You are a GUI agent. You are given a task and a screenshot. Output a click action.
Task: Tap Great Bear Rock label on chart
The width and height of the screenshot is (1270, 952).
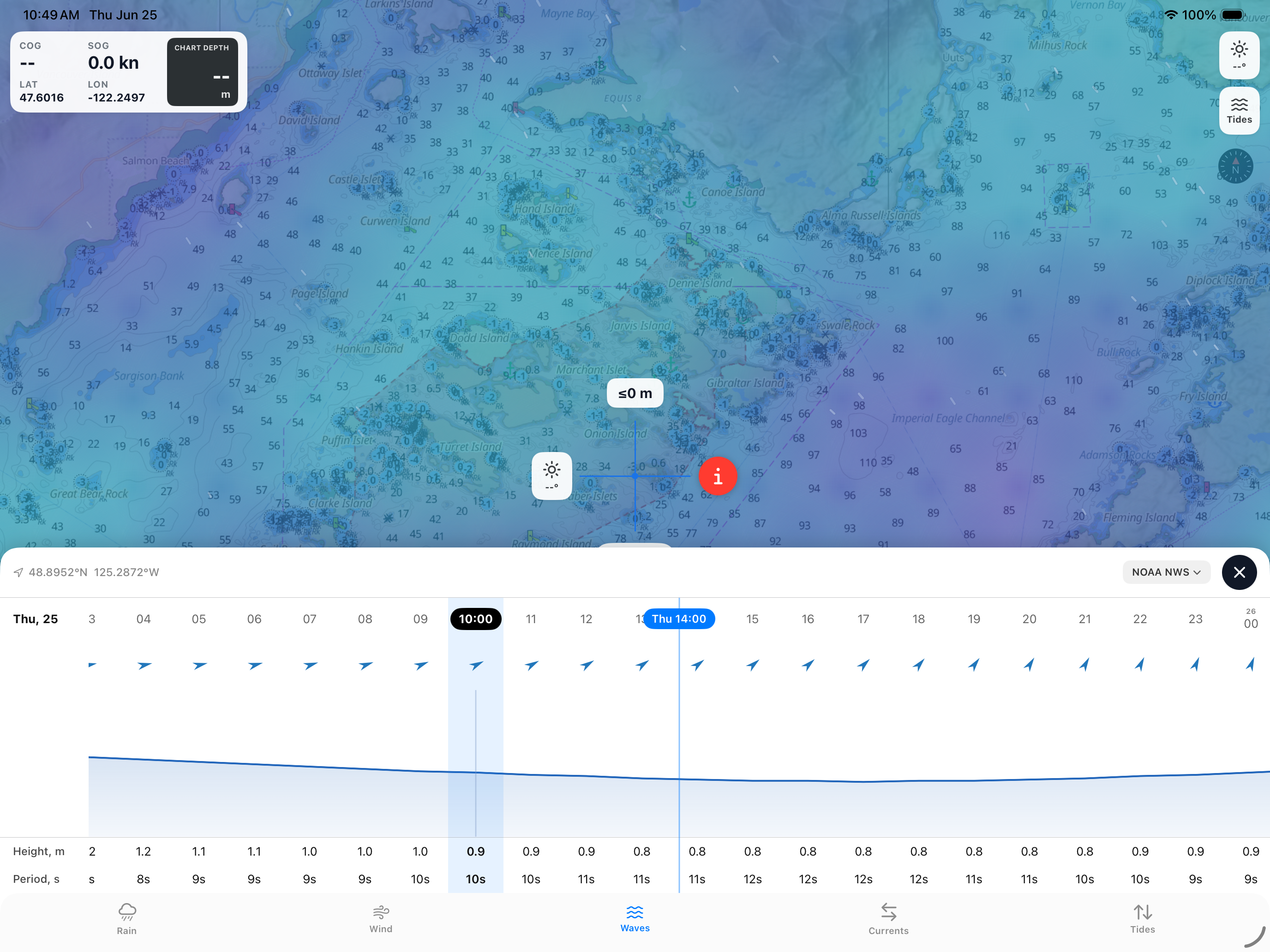89,494
